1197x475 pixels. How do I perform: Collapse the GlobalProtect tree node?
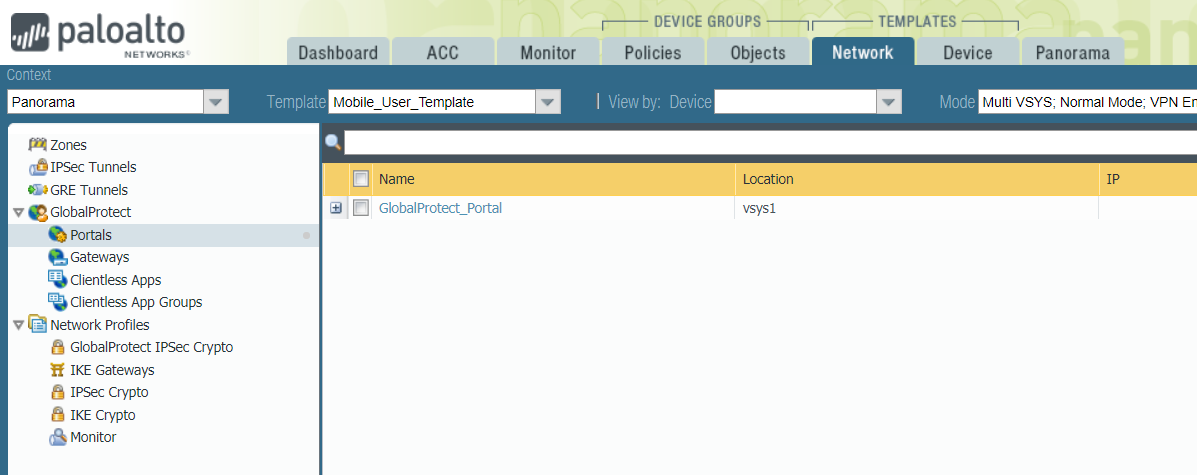point(18,212)
